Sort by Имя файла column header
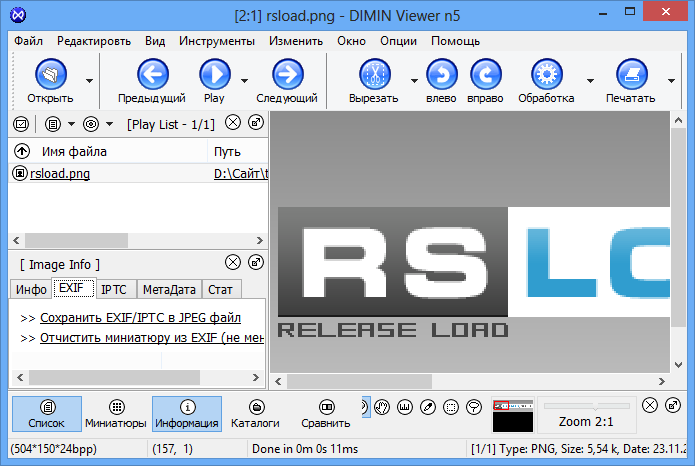The width and height of the screenshot is (695, 466). (74, 152)
